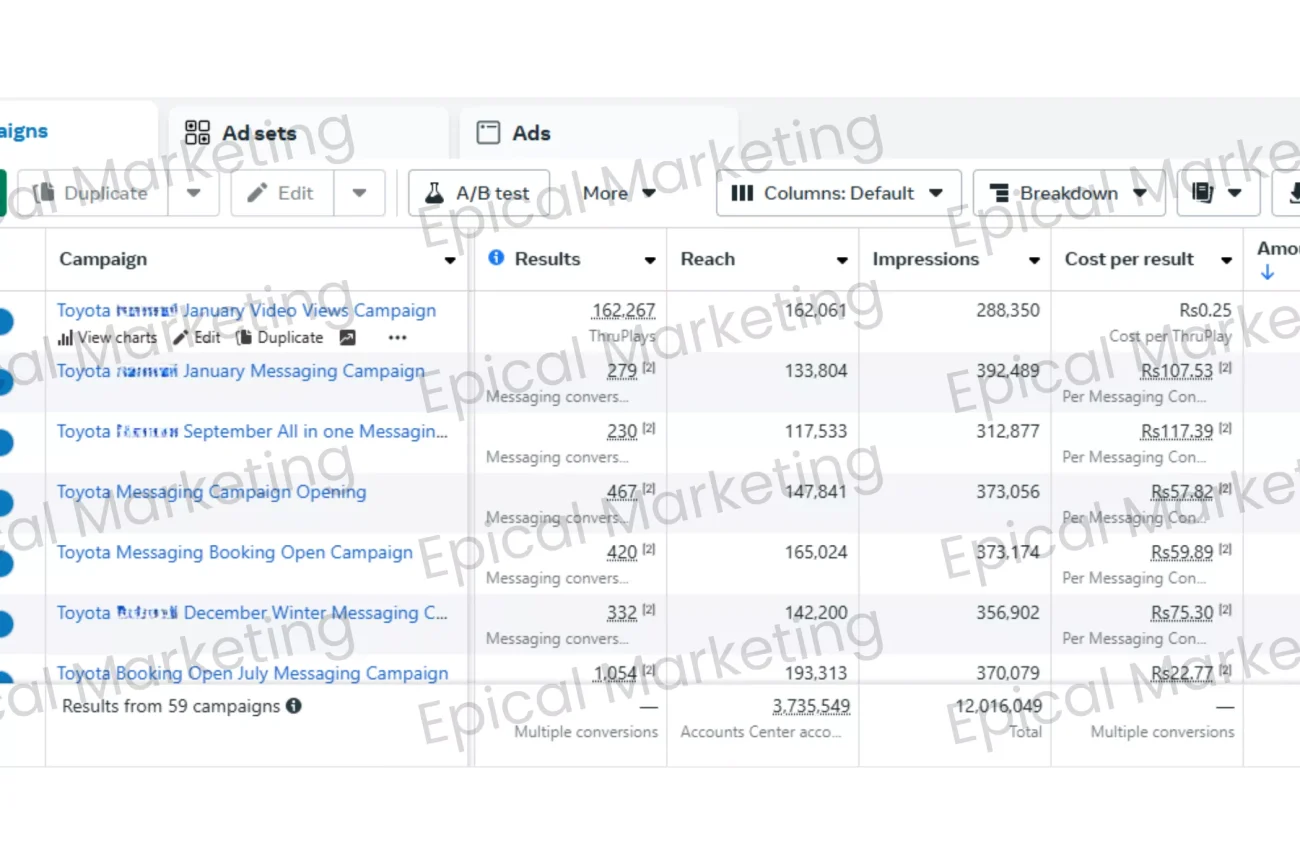Screen dimensions: 1300x867
Task: Open the Reach column header menu arrow
Action: (842, 260)
